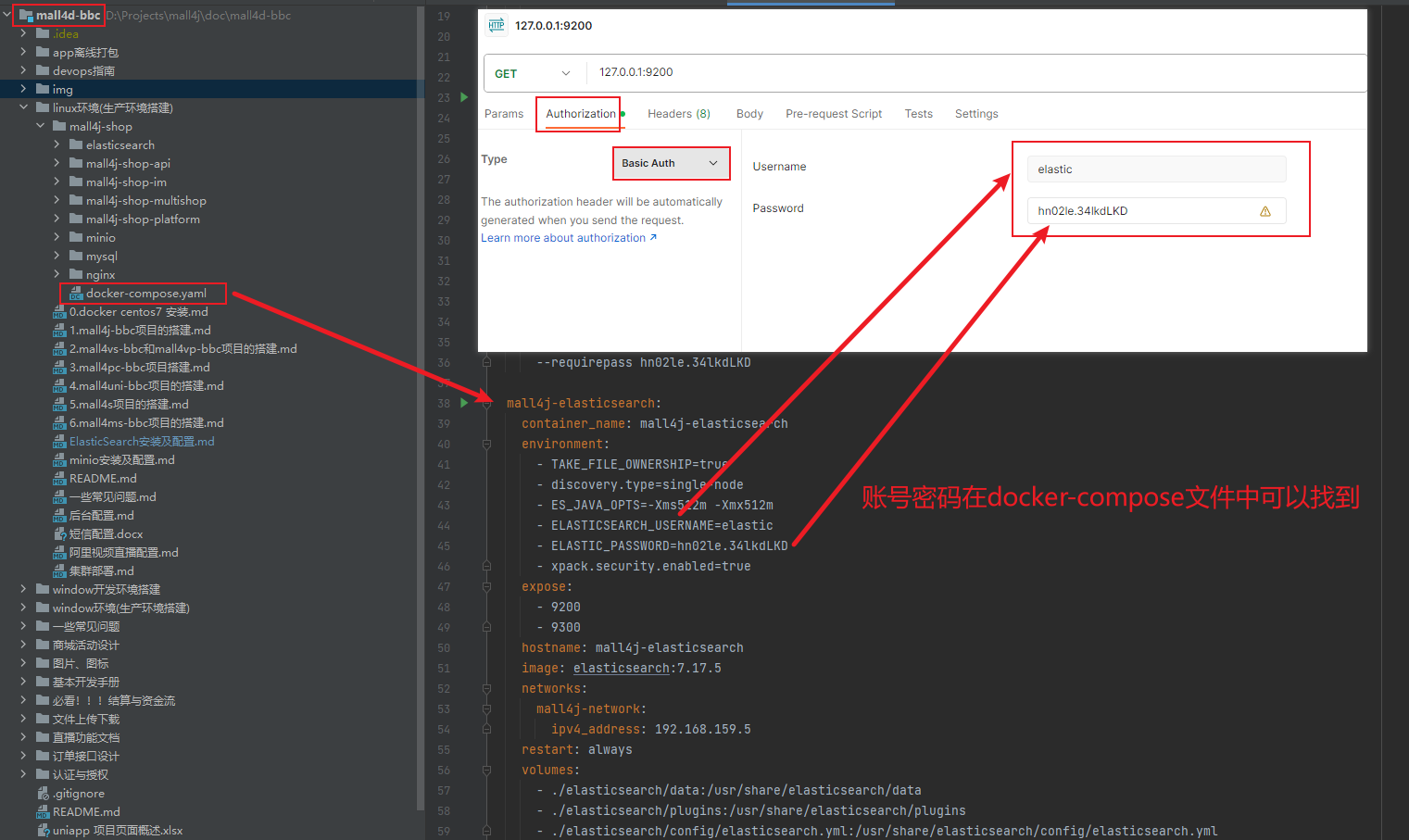Viewport: 1409px width, 840px height.
Task: Select the docker-compose.yaml file icon
Action: tap(76, 294)
